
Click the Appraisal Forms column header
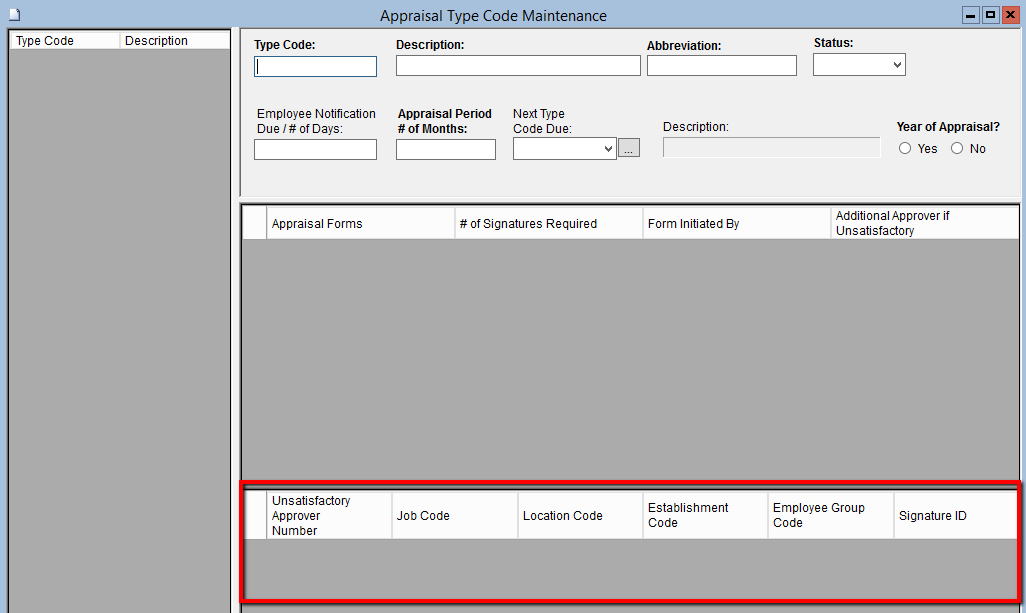360,224
